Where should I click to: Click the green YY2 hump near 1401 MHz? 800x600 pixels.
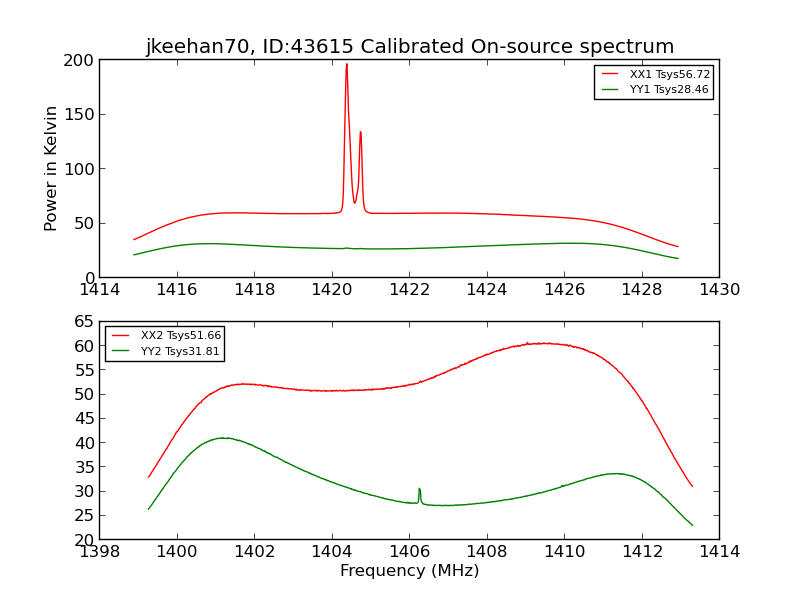(x=224, y=437)
